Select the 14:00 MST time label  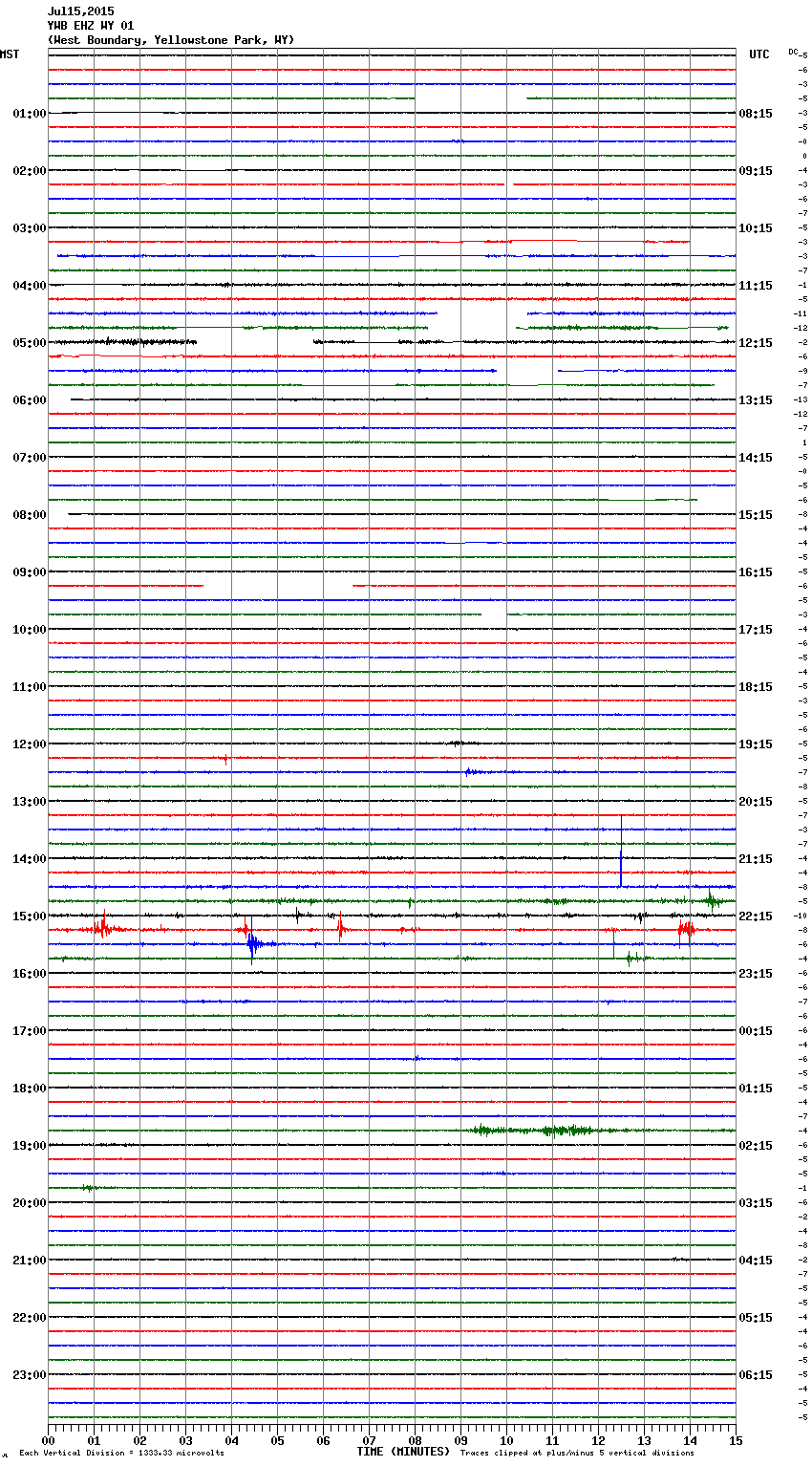(30, 859)
